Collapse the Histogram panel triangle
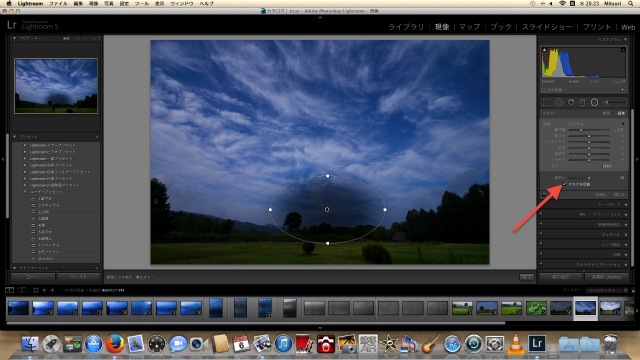The image size is (640, 360). (x=625, y=40)
